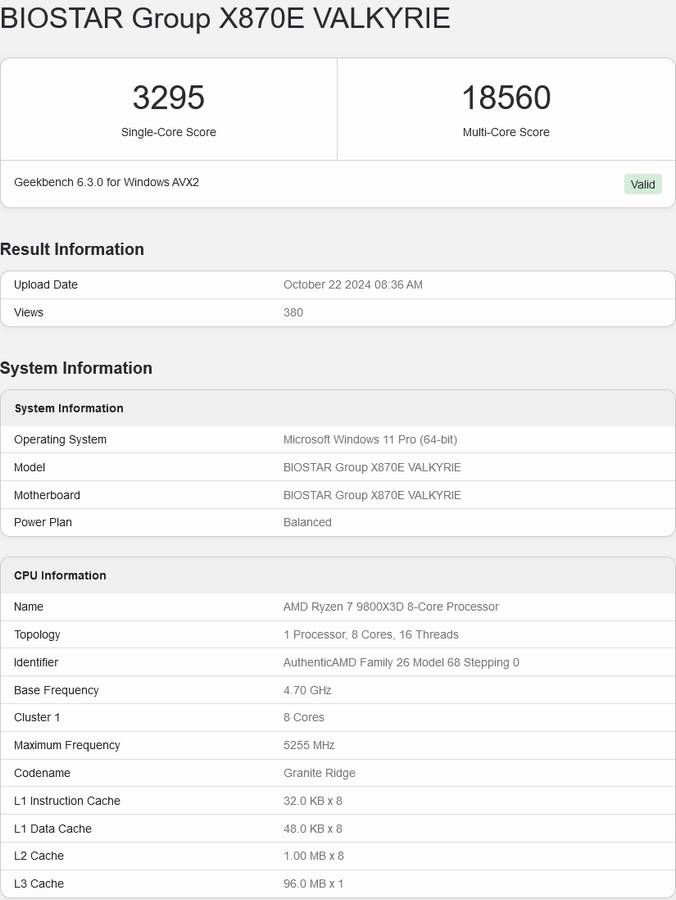The height and width of the screenshot is (900, 676).
Task: Click the Views count 380
Action: tap(293, 312)
